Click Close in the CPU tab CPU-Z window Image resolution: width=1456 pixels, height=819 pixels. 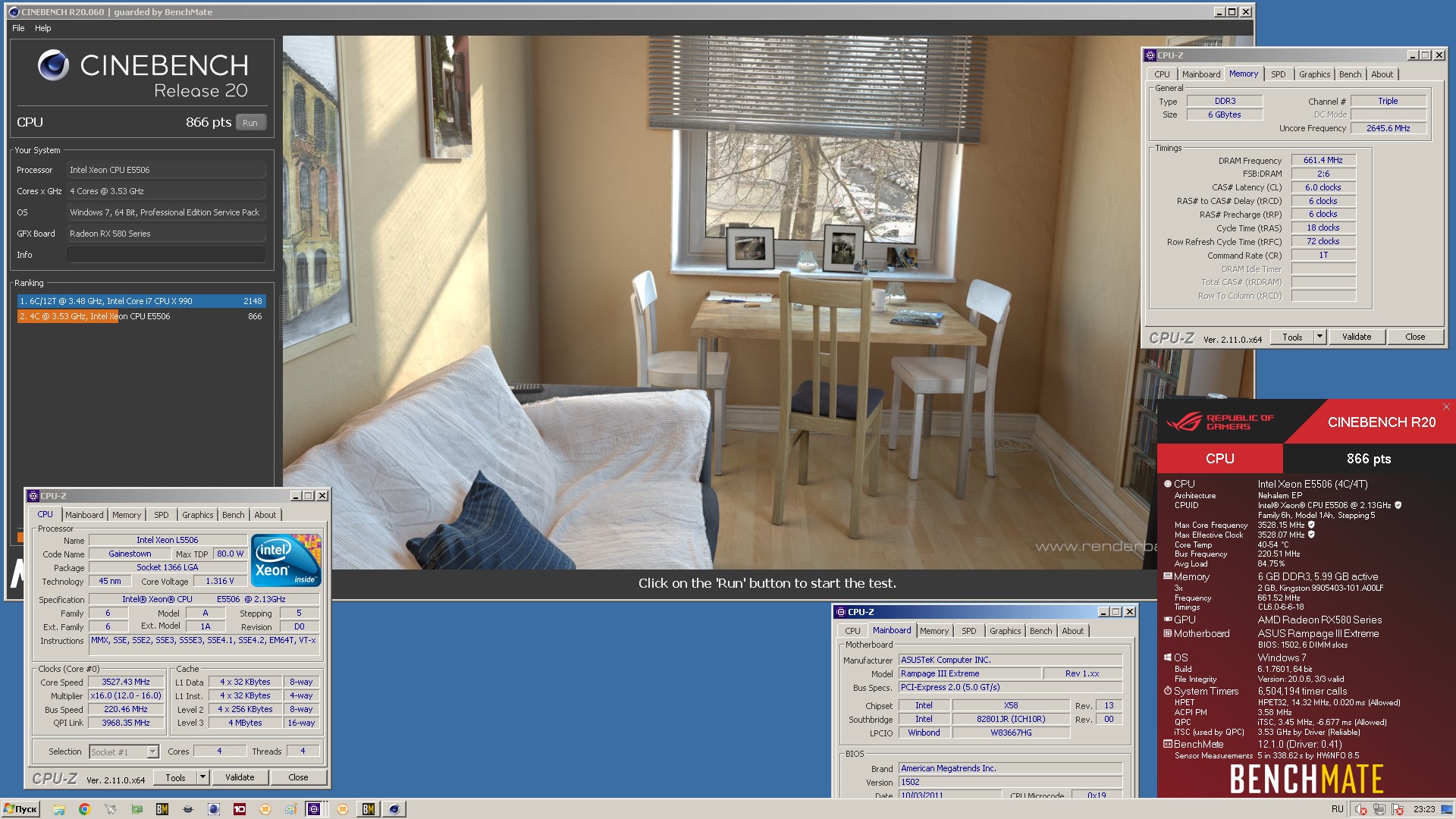click(x=298, y=777)
